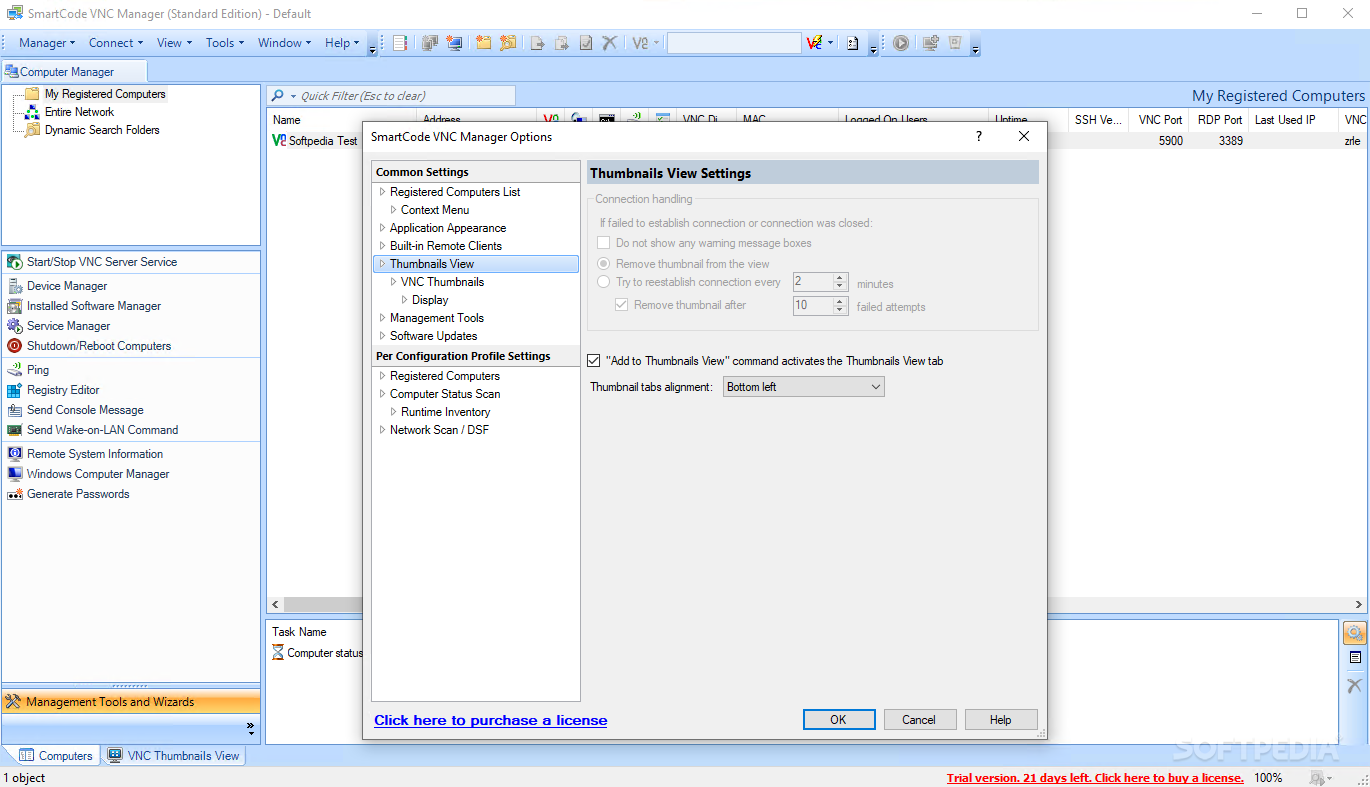Open Thumbnail tabs alignment dropdown
Viewport: 1370px width, 787px height.
(804, 387)
